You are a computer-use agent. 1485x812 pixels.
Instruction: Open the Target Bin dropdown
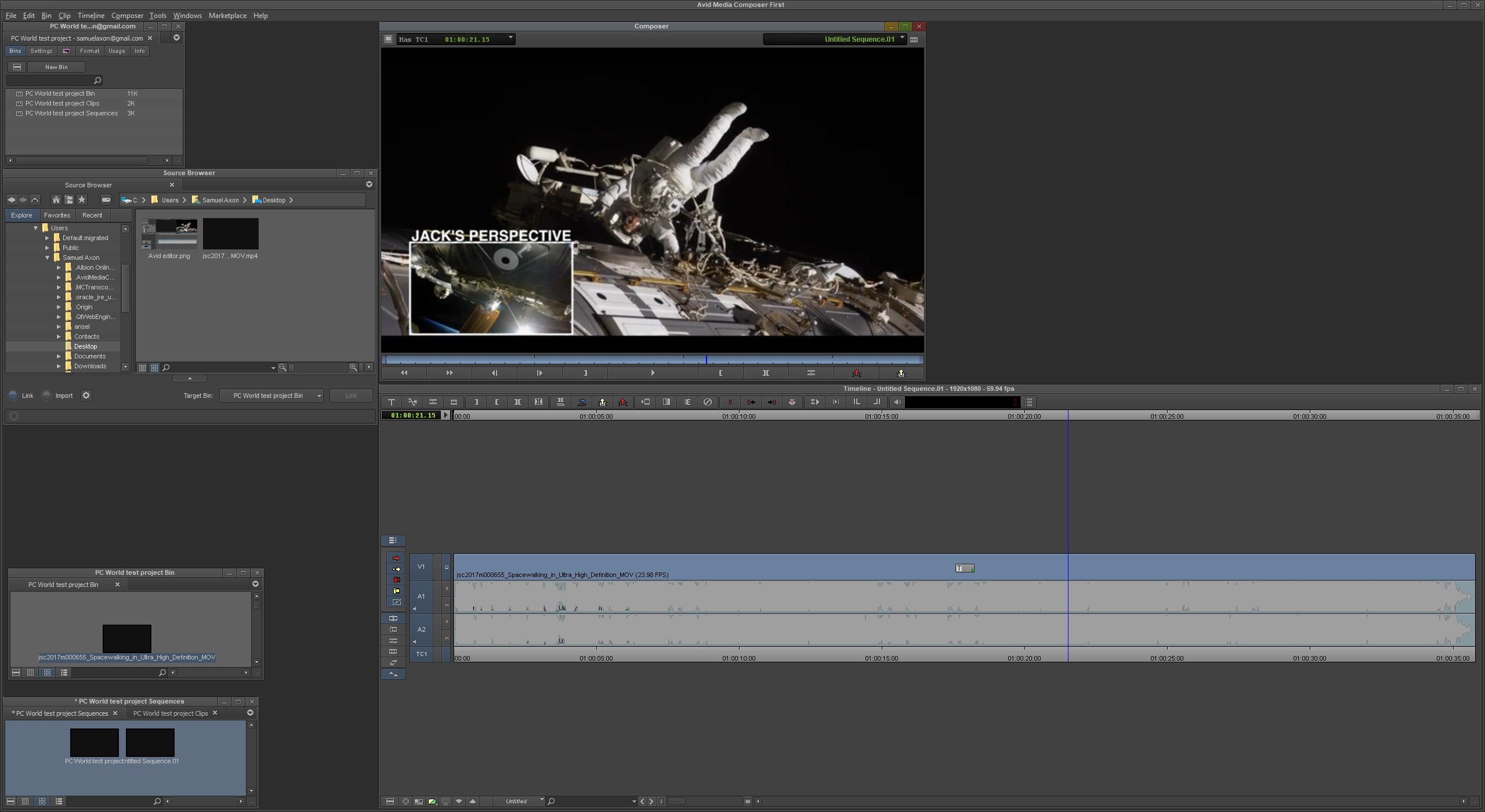(x=271, y=396)
